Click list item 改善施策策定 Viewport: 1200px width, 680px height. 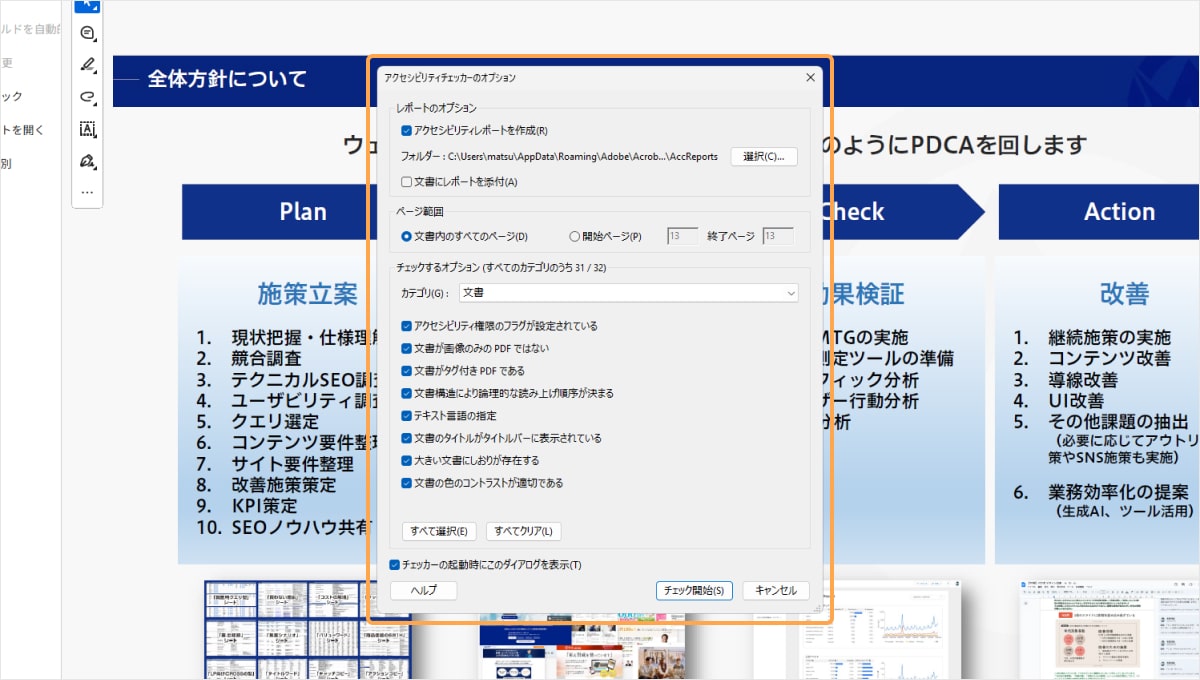tap(283, 485)
